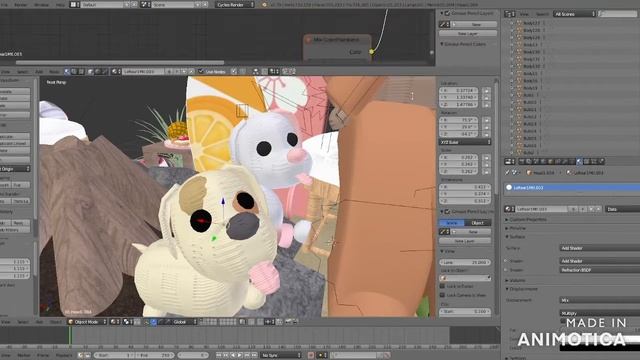Click the material datablock browse icon
Screen dimensions: 640x360
[x=509, y=209]
